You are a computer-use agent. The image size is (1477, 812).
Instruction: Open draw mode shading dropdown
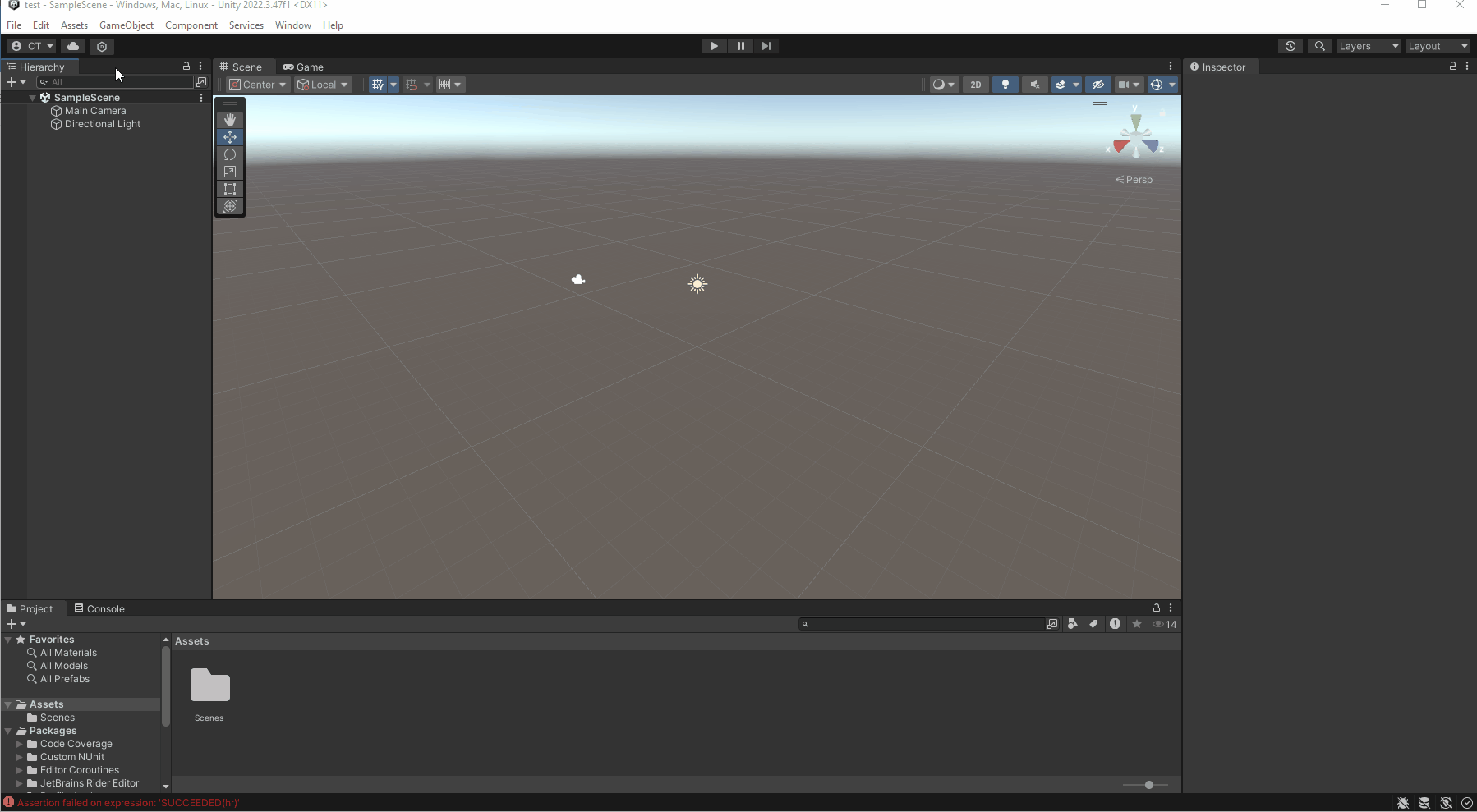coord(944,85)
